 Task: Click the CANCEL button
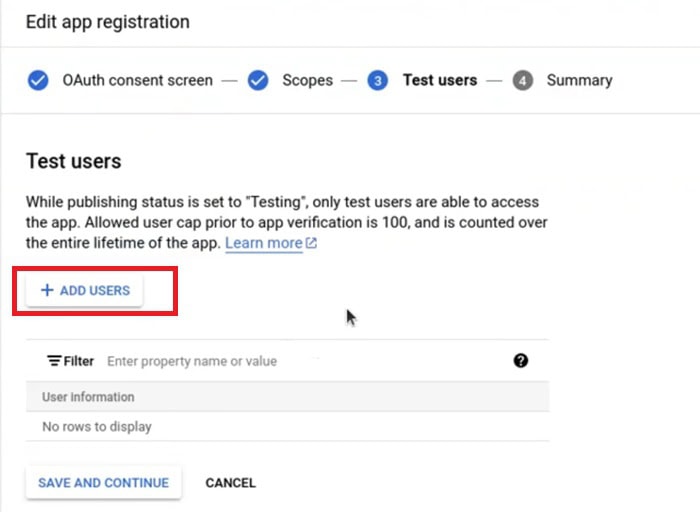click(231, 483)
